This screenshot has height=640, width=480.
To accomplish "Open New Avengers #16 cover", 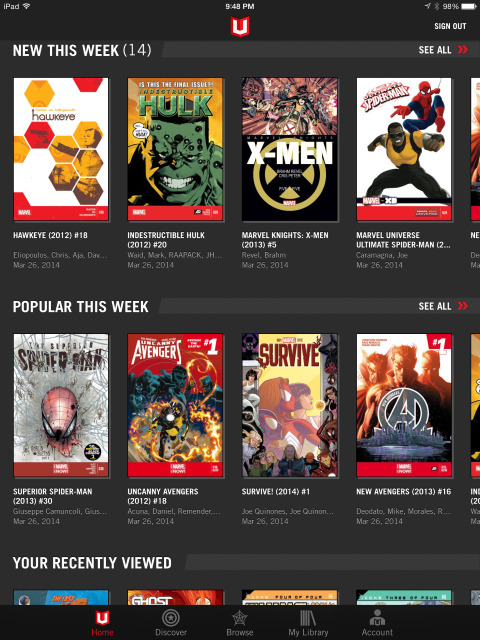I will pos(404,405).
